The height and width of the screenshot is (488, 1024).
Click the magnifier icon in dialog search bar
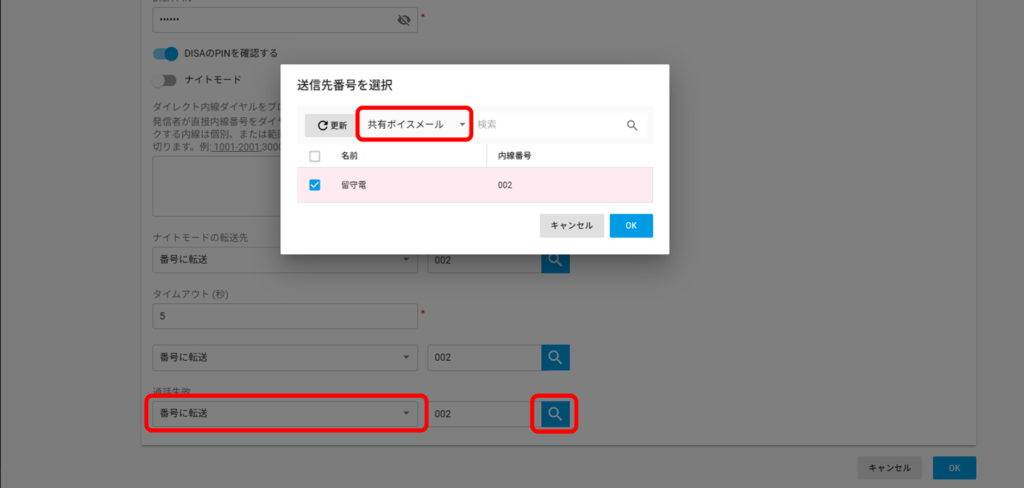(x=632, y=125)
